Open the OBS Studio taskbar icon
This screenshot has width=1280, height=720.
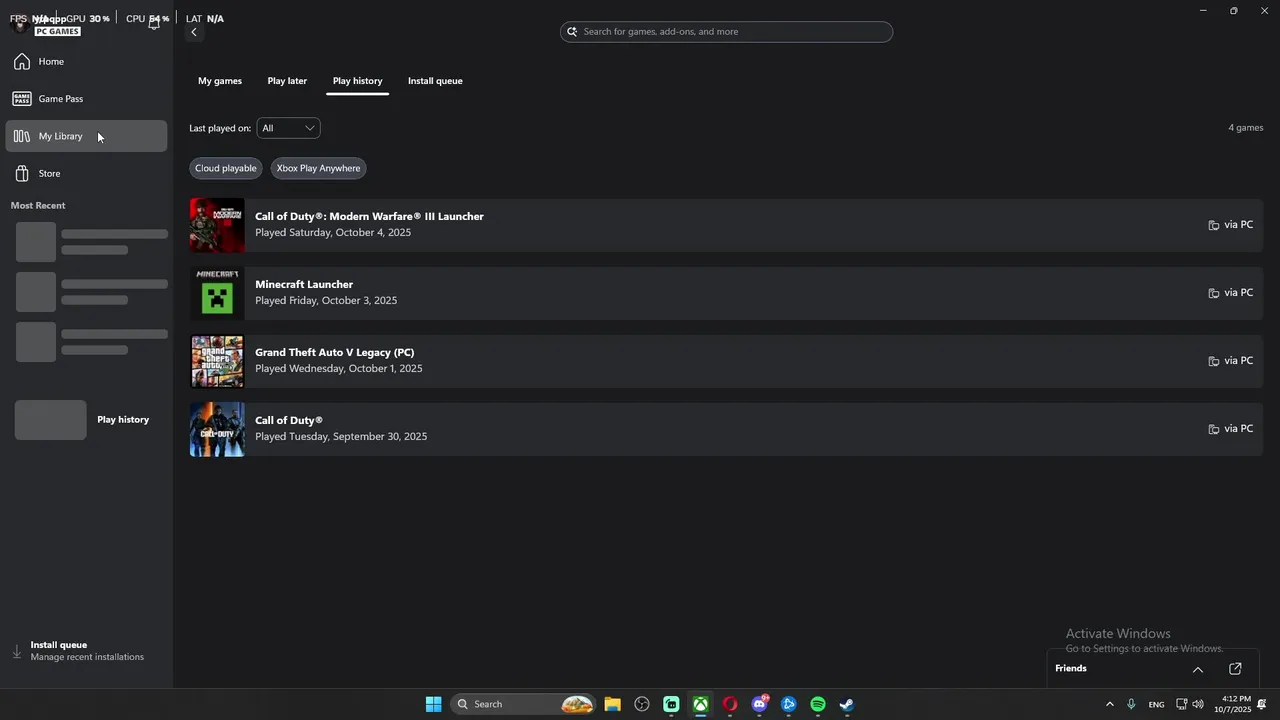[x=642, y=704]
